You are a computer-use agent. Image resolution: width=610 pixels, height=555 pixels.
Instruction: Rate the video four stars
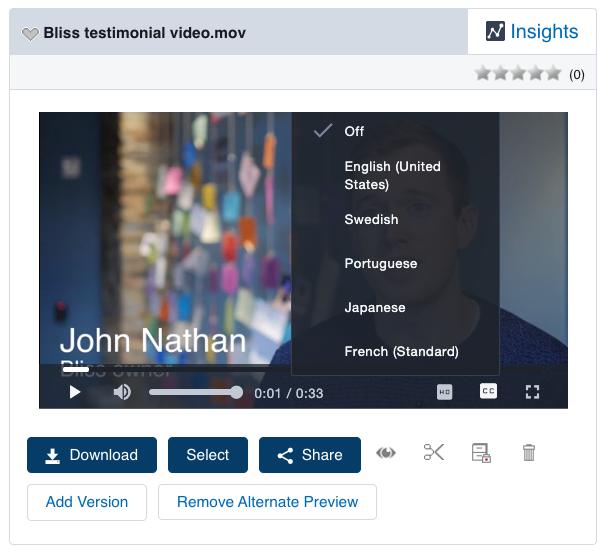536,73
